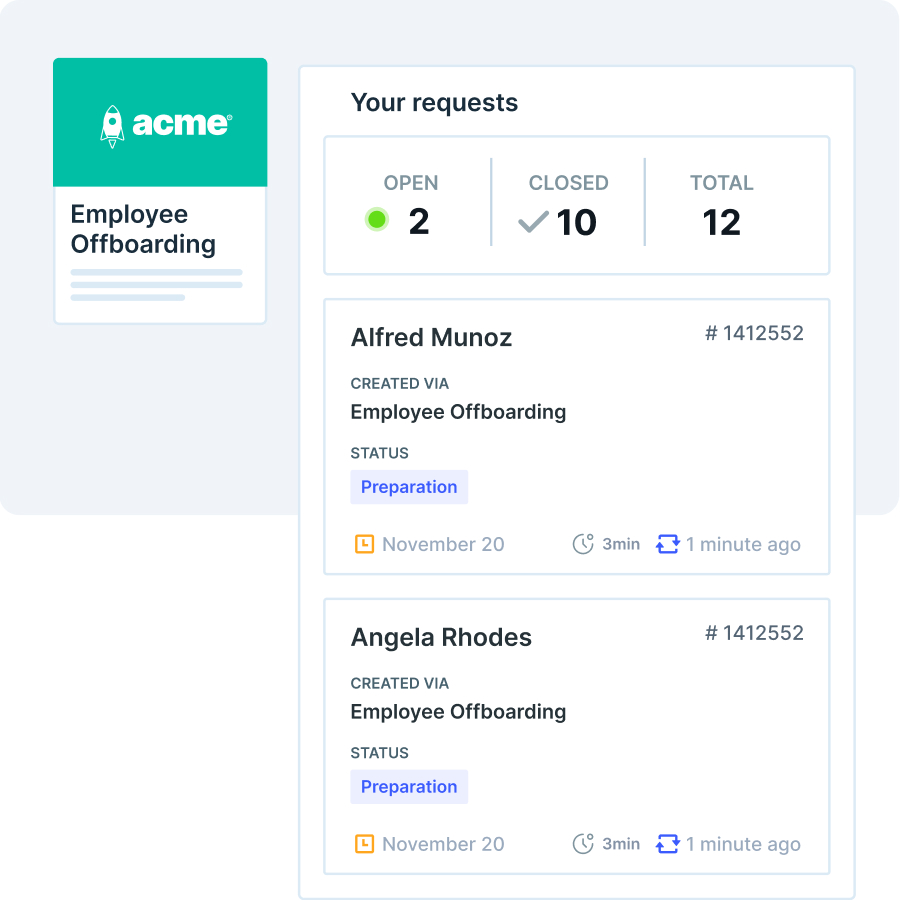Image resolution: width=900 pixels, height=900 pixels.
Task: Click the closed checkmark icon
Action: pyautogui.click(x=533, y=222)
